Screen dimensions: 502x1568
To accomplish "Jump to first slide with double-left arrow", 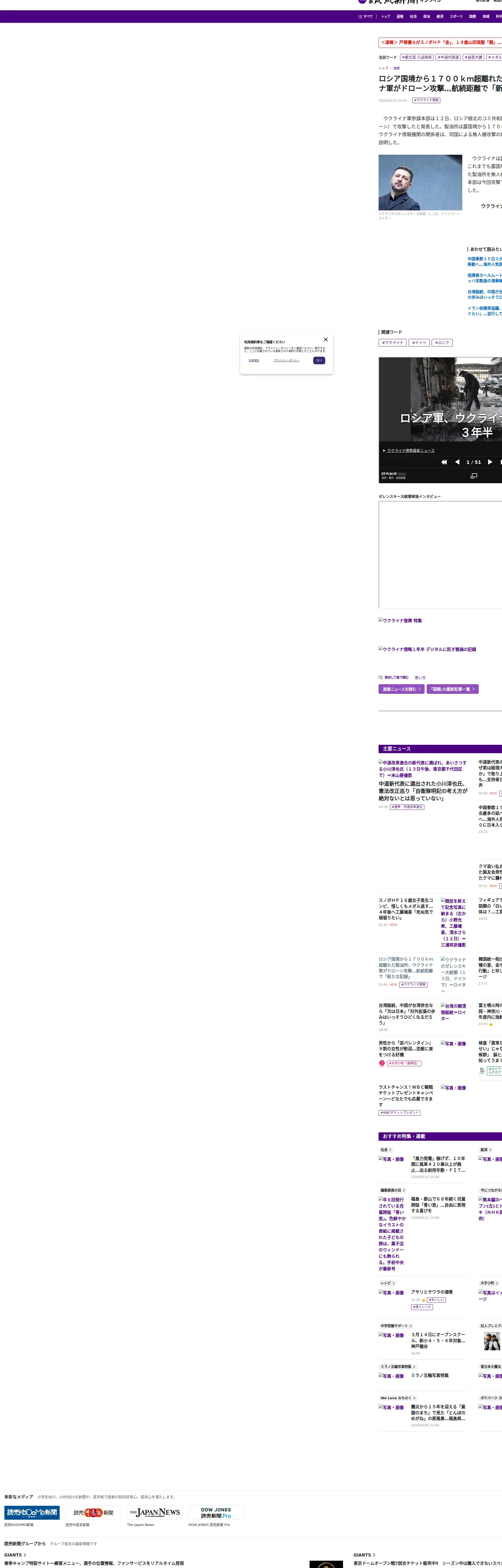I will (x=444, y=462).
